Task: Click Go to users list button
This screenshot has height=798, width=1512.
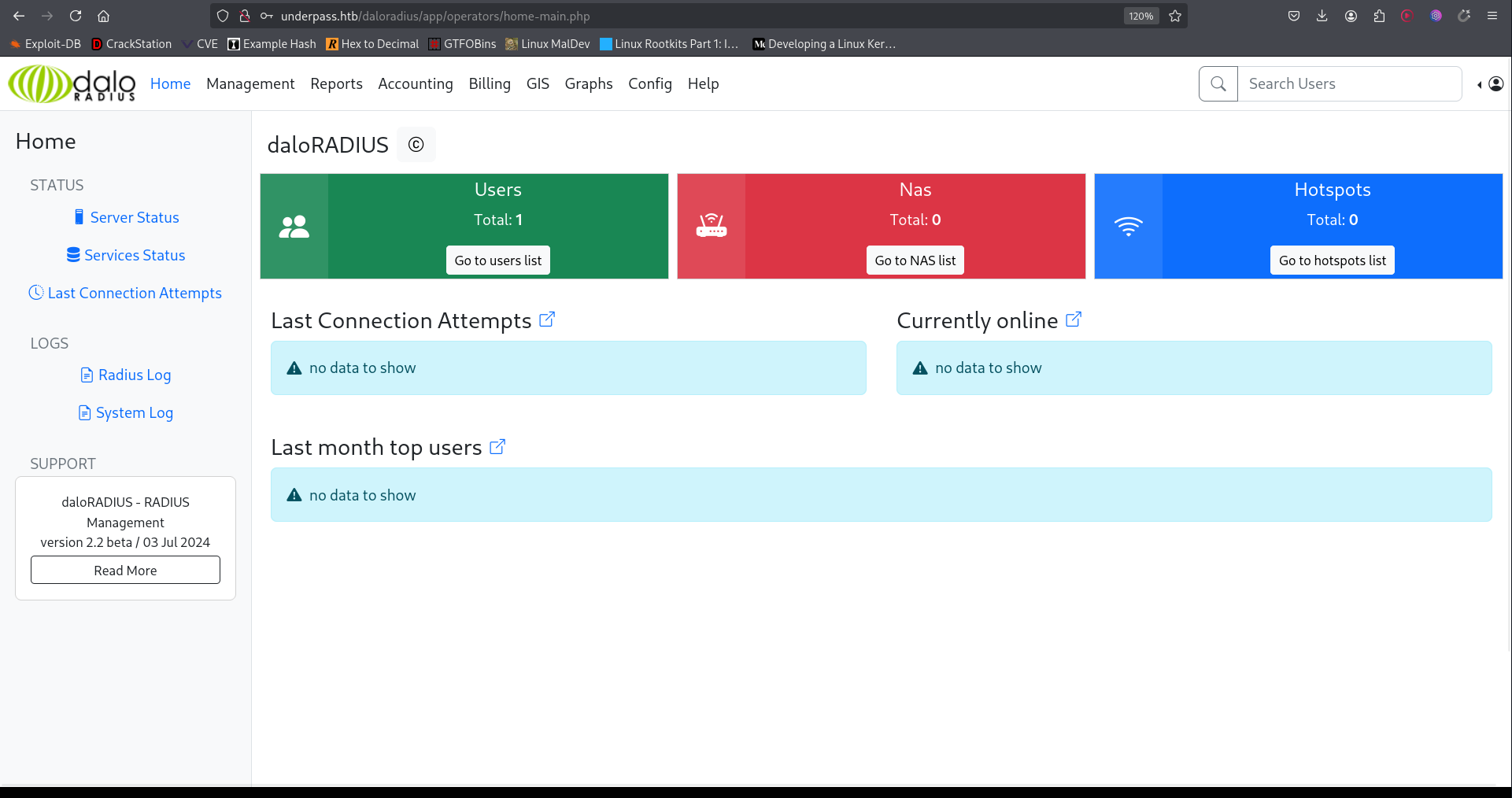Action: (498, 260)
